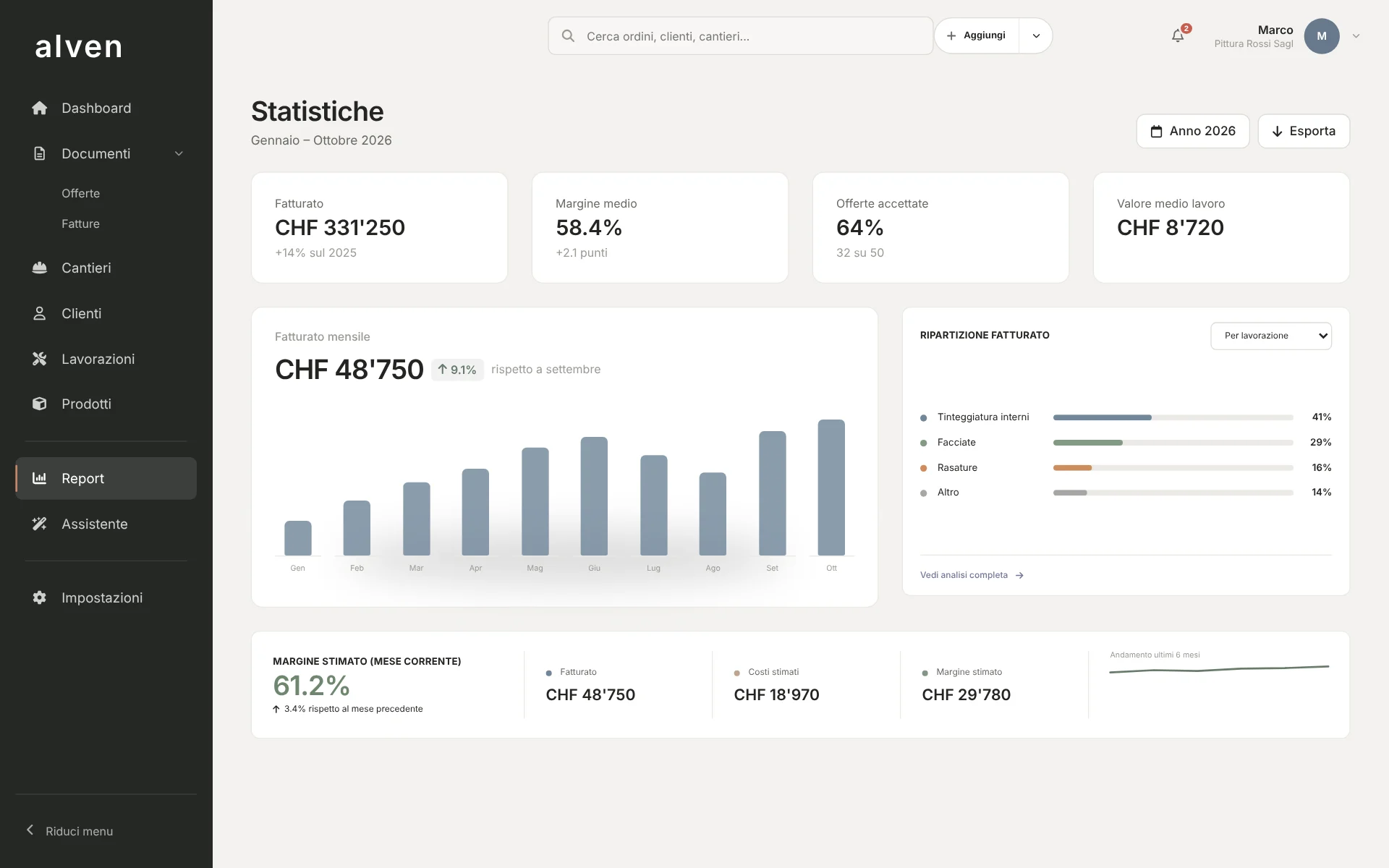Screen dimensions: 1389x868
Task: Click the Assistente magic wand icon
Action: [40, 524]
